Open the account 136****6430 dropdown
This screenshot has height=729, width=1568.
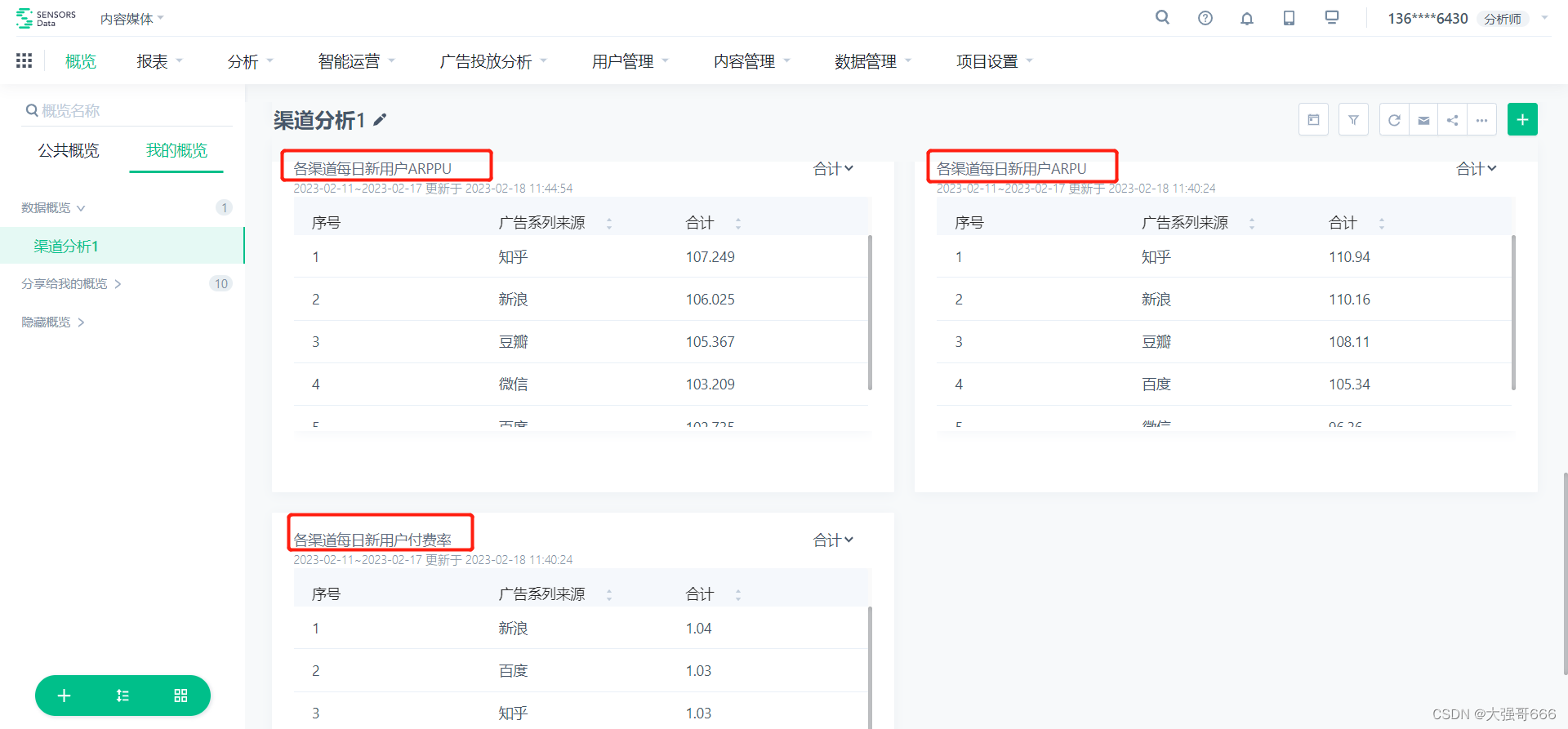[x=1468, y=18]
